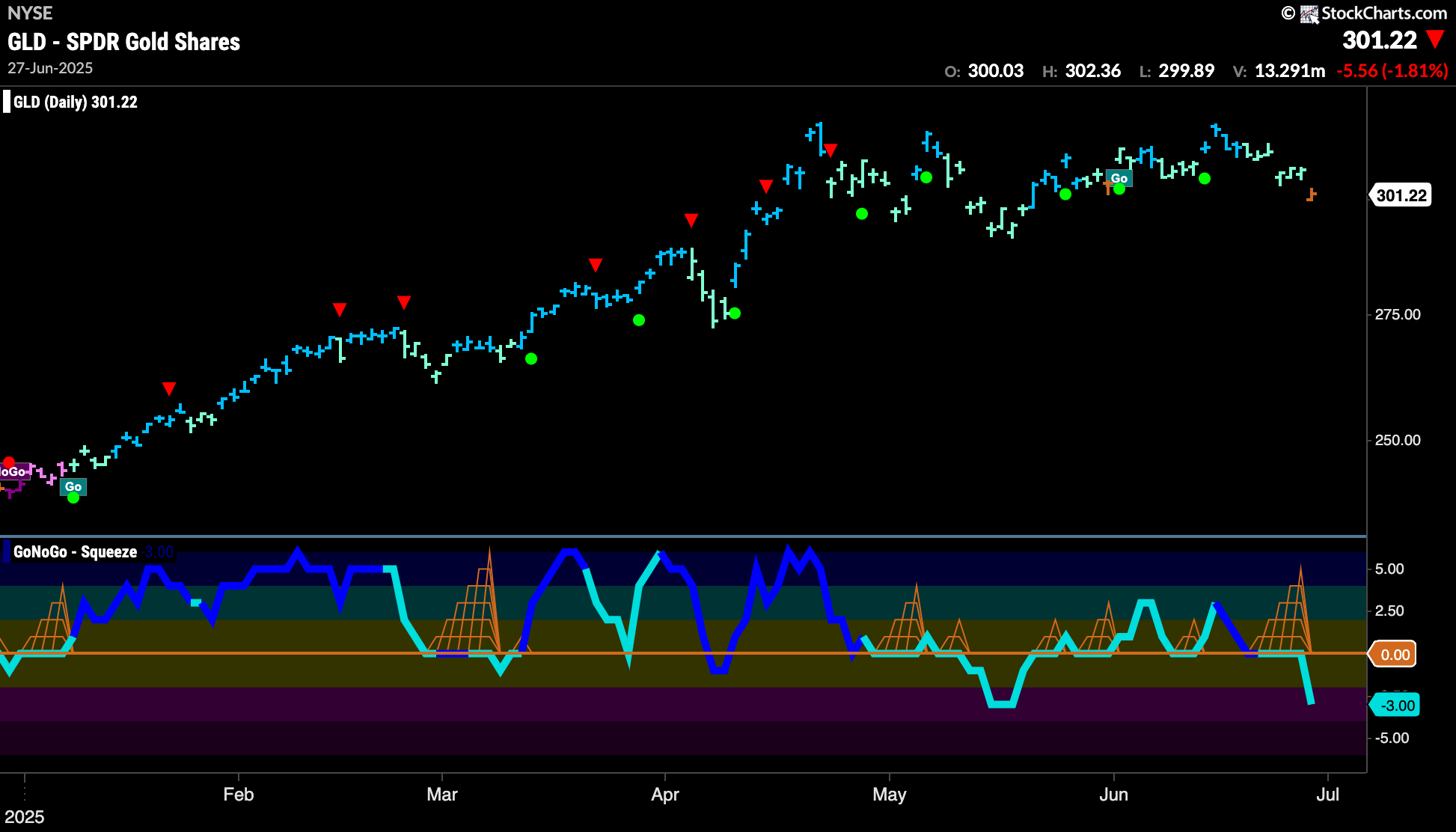Image resolution: width=1456 pixels, height=832 pixels.
Task: Click the green dot under the June Go label
Action: click(x=1119, y=189)
